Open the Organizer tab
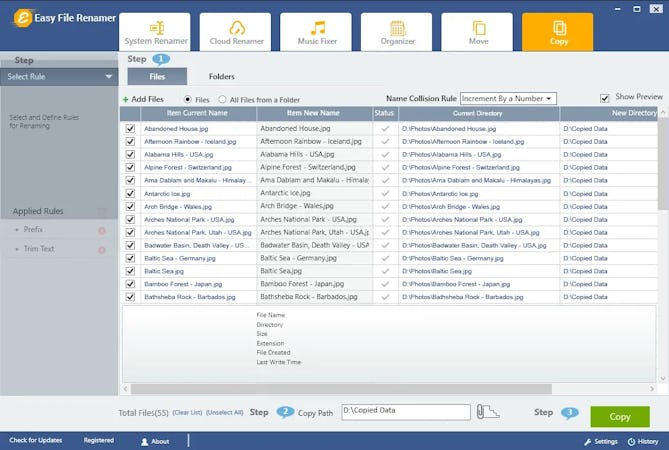Screen dimensions: 669x450 397,32
